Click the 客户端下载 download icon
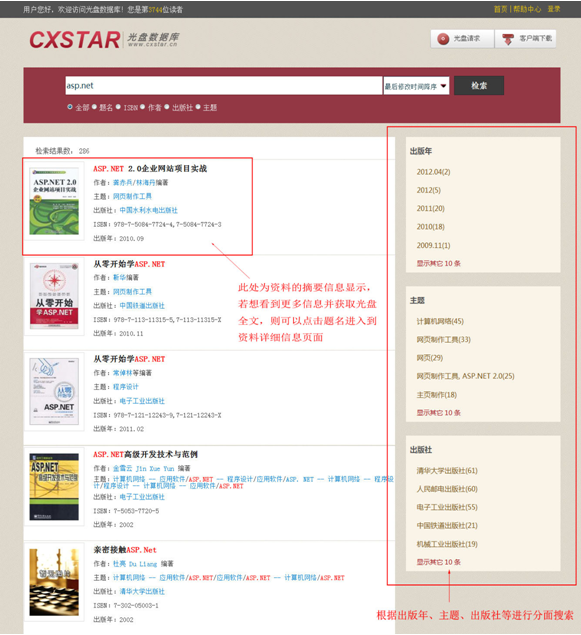The height and width of the screenshot is (635, 581). (508, 39)
